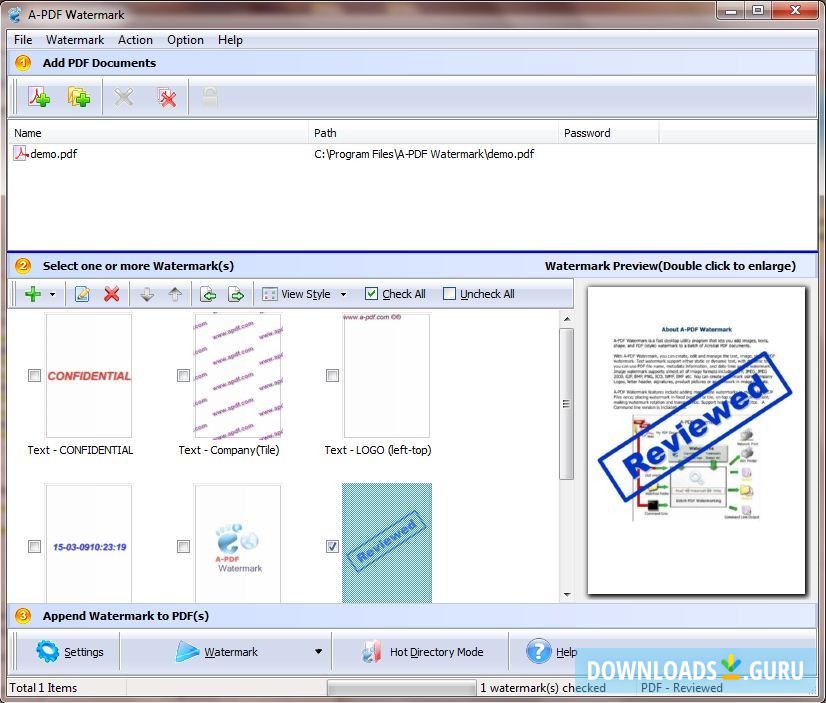The image size is (826, 703).
Task: Open the File menu
Action: (23, 40)
